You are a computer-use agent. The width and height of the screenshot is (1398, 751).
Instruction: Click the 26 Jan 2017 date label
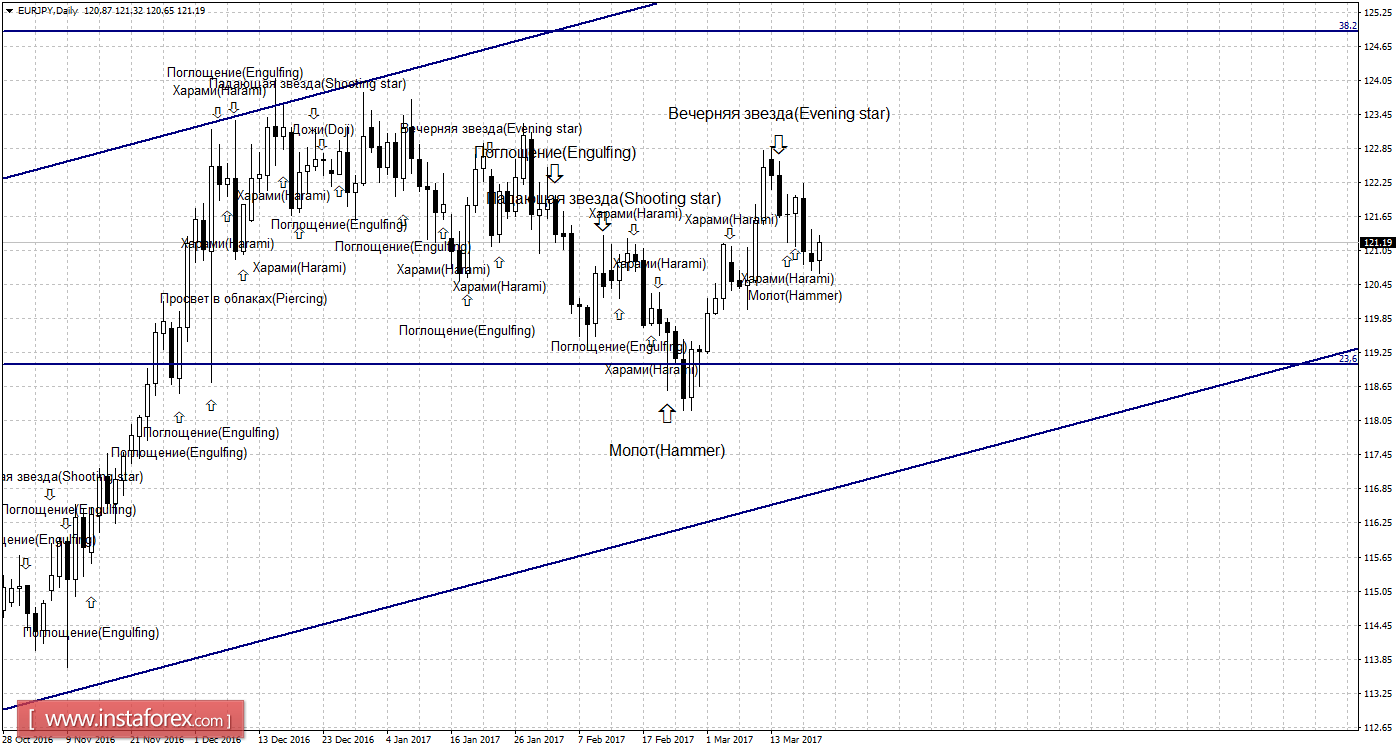pos(540,740)
